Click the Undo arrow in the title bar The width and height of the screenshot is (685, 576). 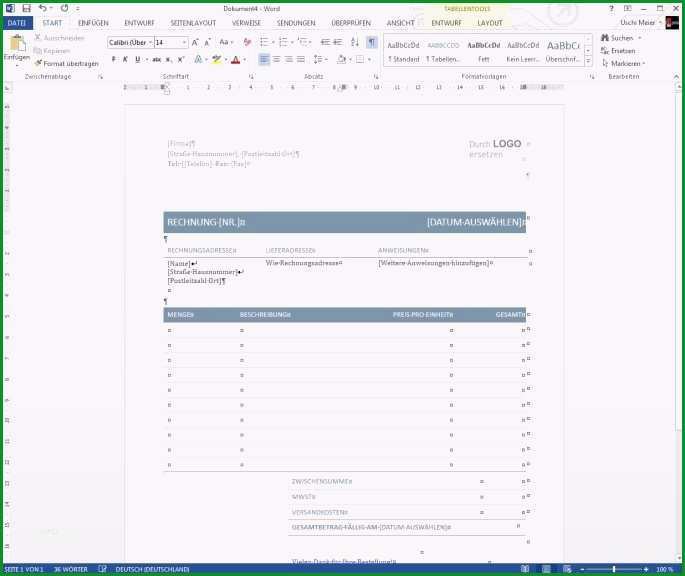tap(42, 8)
